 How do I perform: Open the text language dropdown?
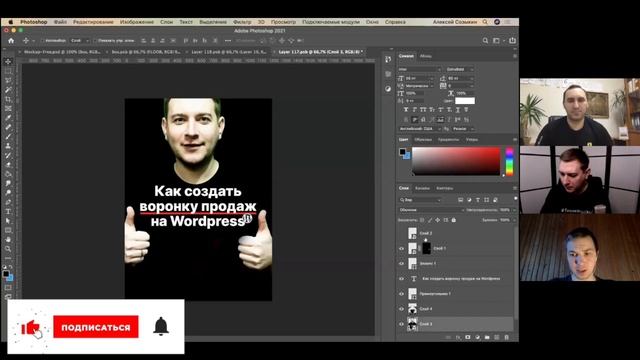(x=420, y=129)
